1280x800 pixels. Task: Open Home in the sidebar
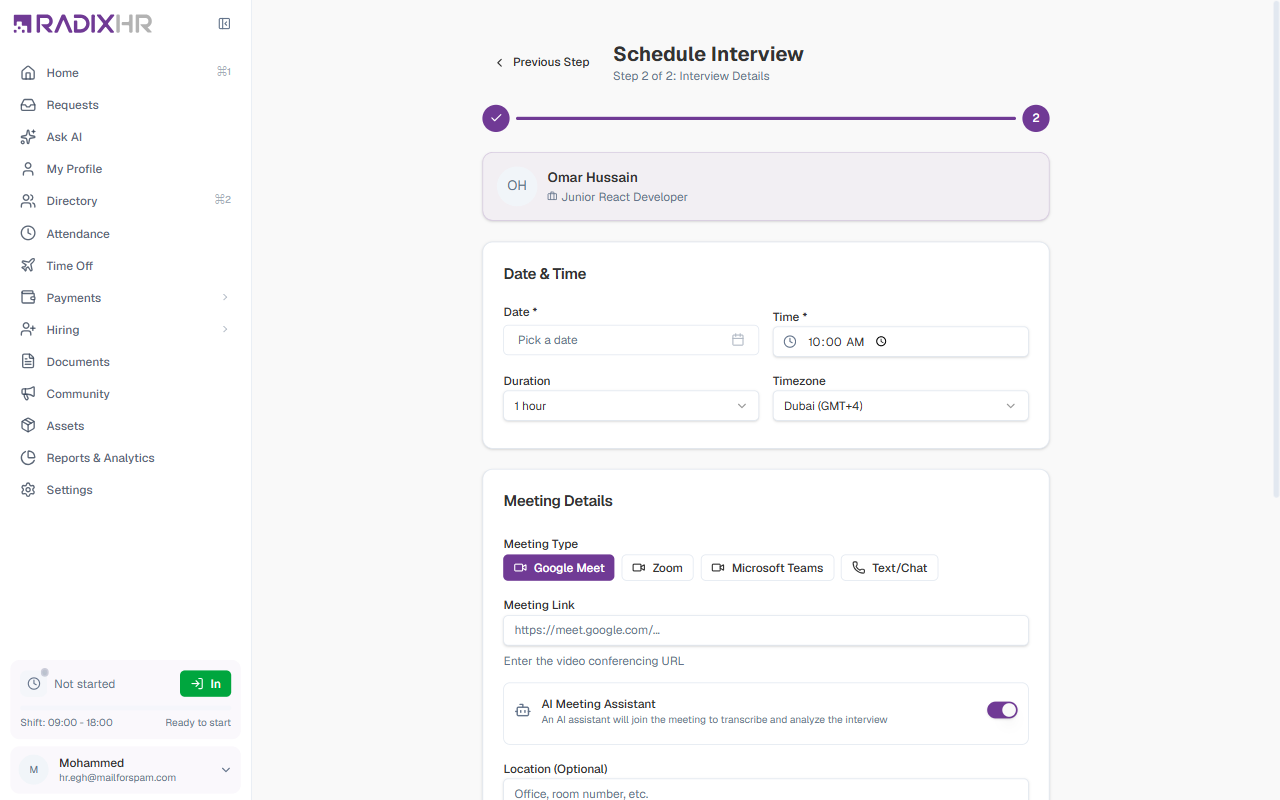[x=125, y=73]
